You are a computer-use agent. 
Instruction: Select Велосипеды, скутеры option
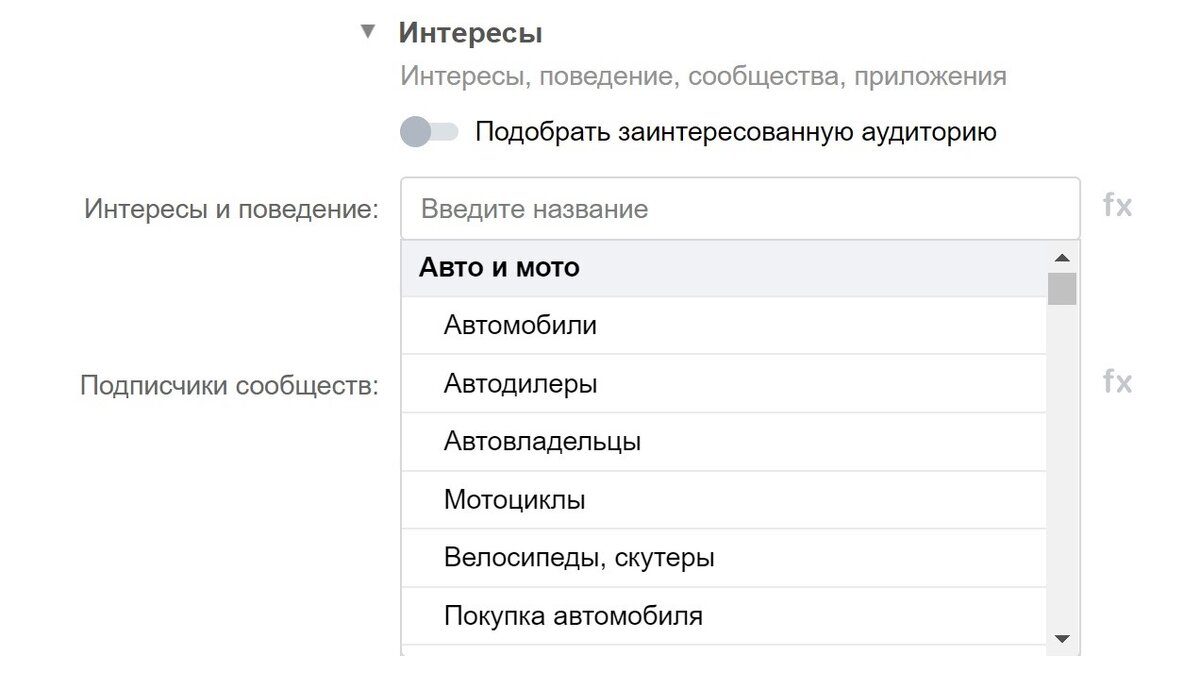724,557
